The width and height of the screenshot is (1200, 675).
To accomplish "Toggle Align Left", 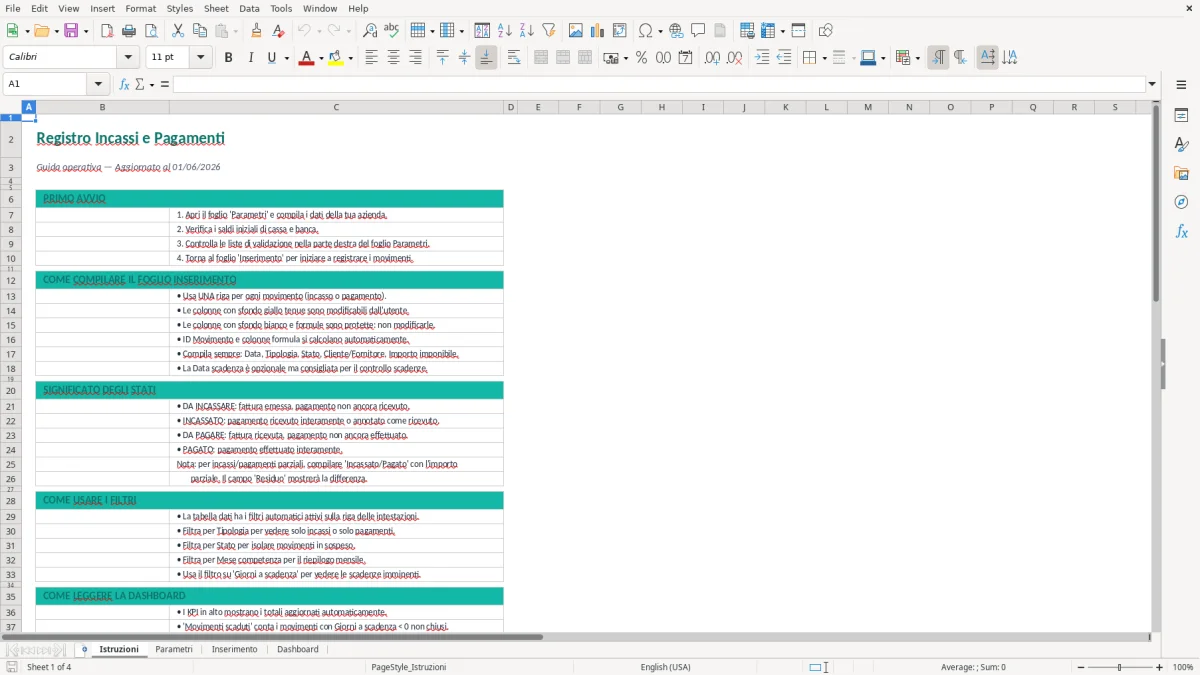I will [x=372, y=58].
